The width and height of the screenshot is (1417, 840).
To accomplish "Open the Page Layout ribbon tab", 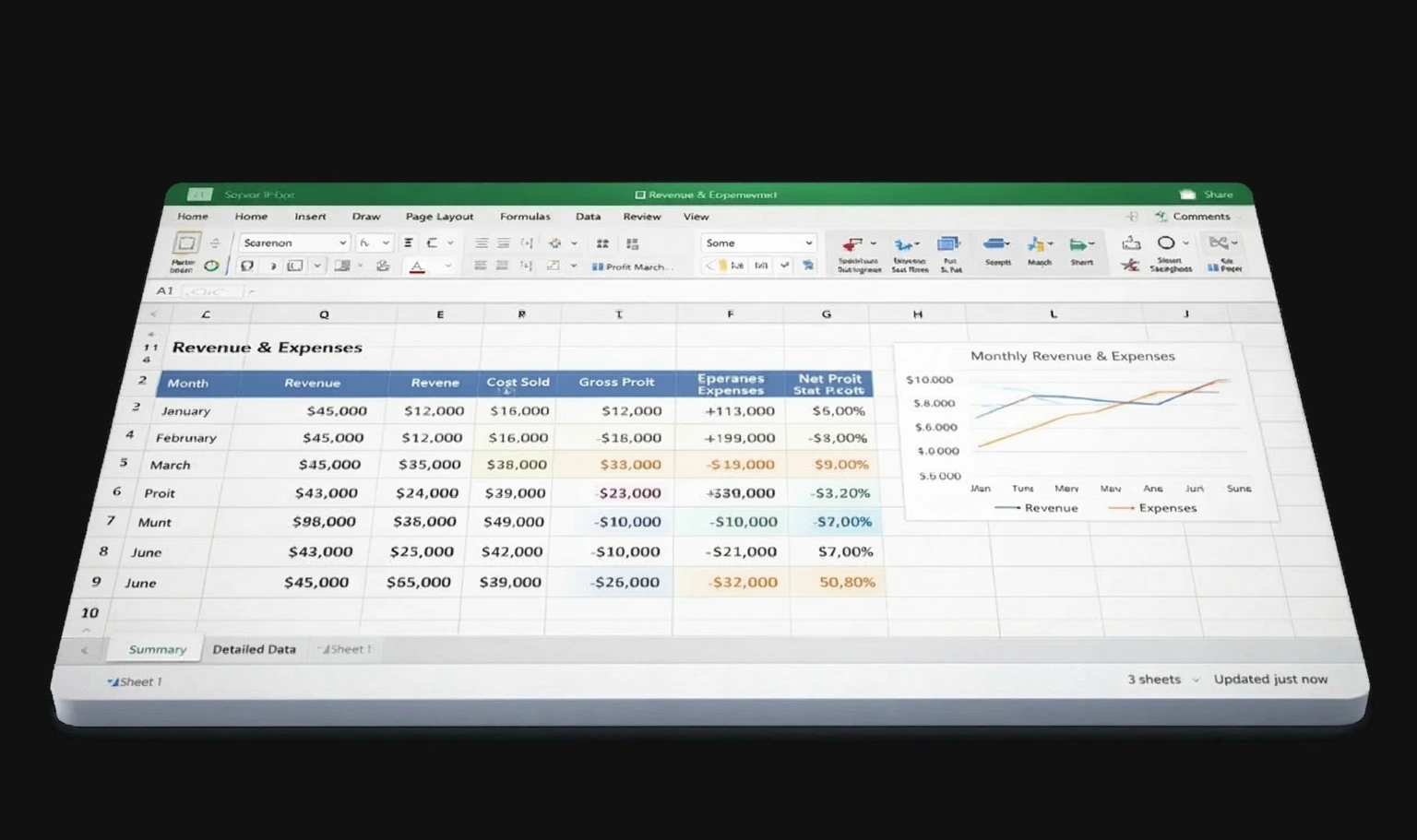I will [x=439, y=217].
